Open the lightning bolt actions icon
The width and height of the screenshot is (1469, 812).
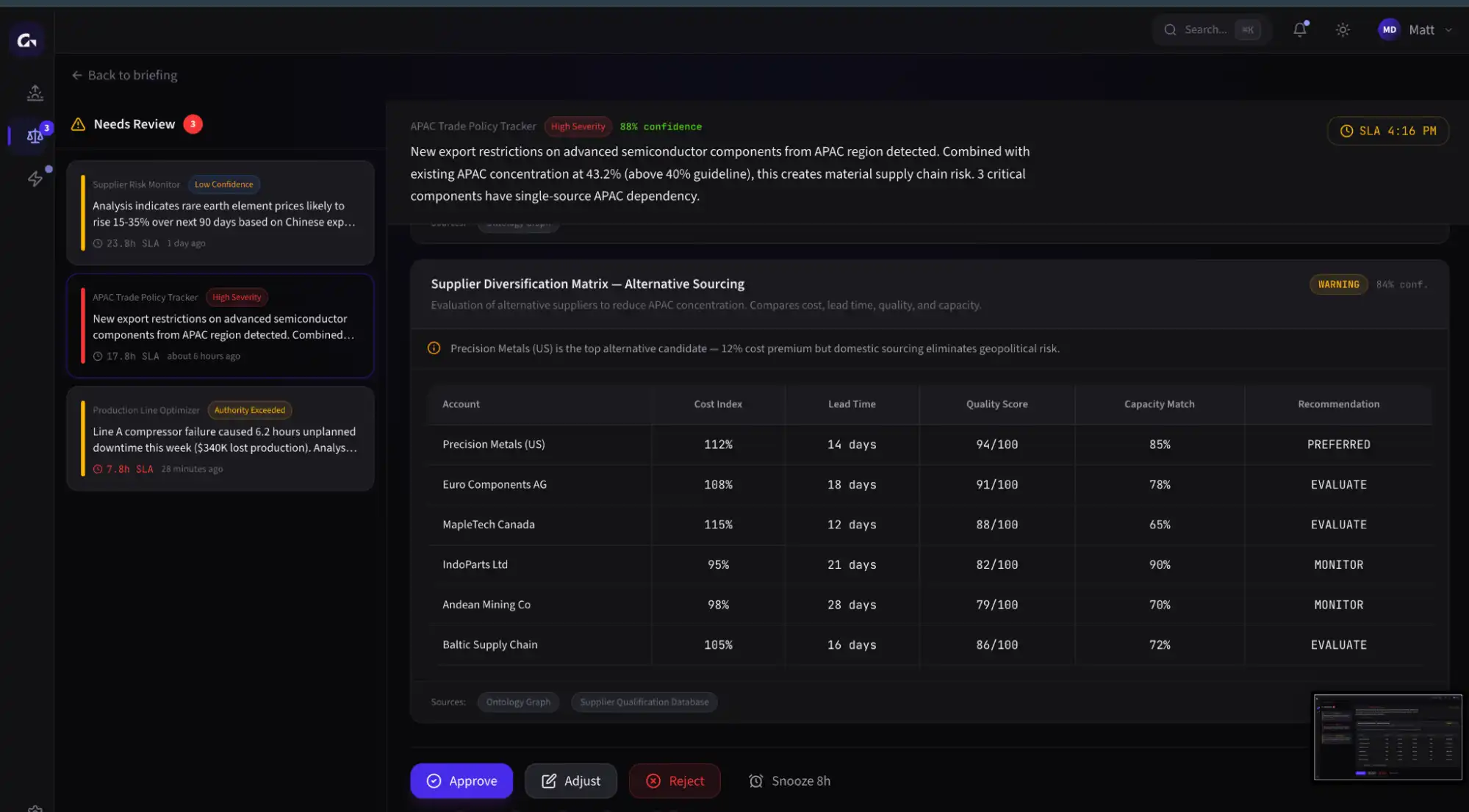click(35, 179)
